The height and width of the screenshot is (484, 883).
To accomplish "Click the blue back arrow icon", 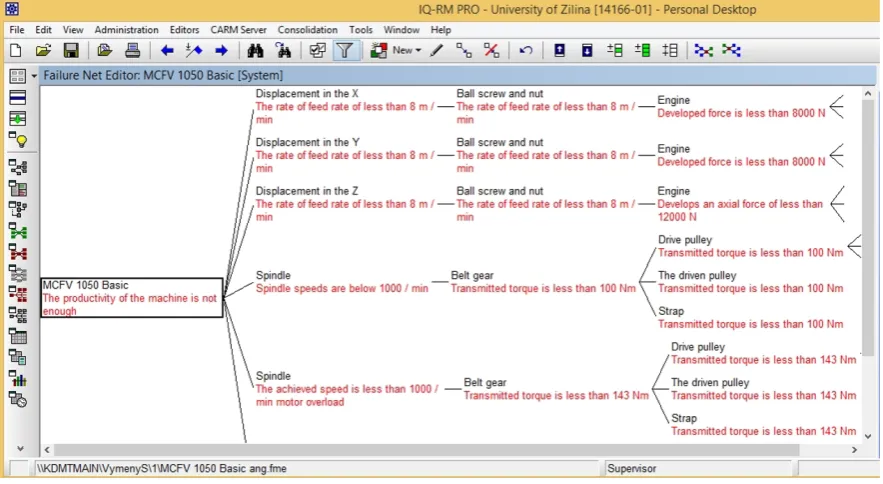I will (167, 51).
